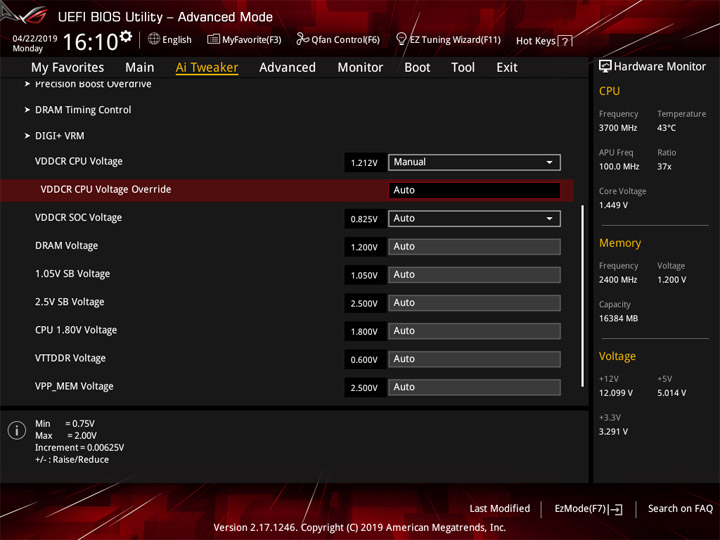The height and width of the screenshot is (540, 720).
Task: Click 1.05V SB Voltage Auto field
Action: (474, 275)
